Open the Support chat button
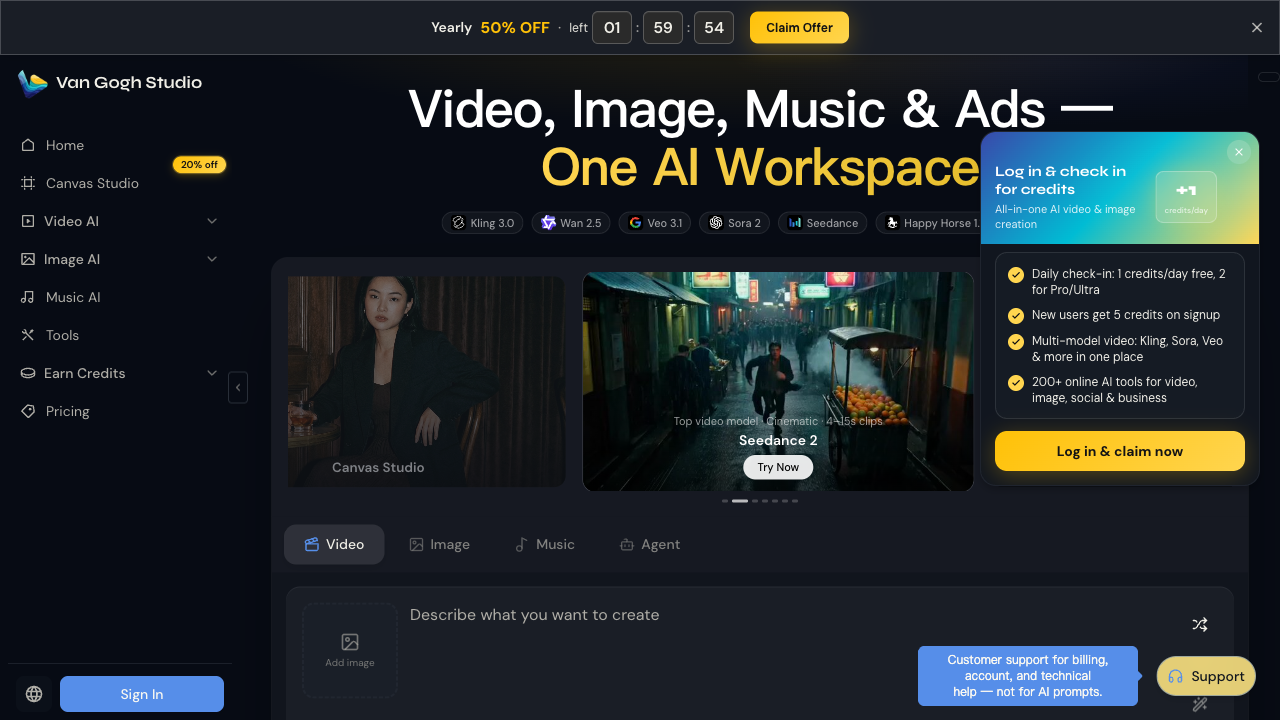The width and height of the screenshot is (1280, 720). [x=1206, y=676]
